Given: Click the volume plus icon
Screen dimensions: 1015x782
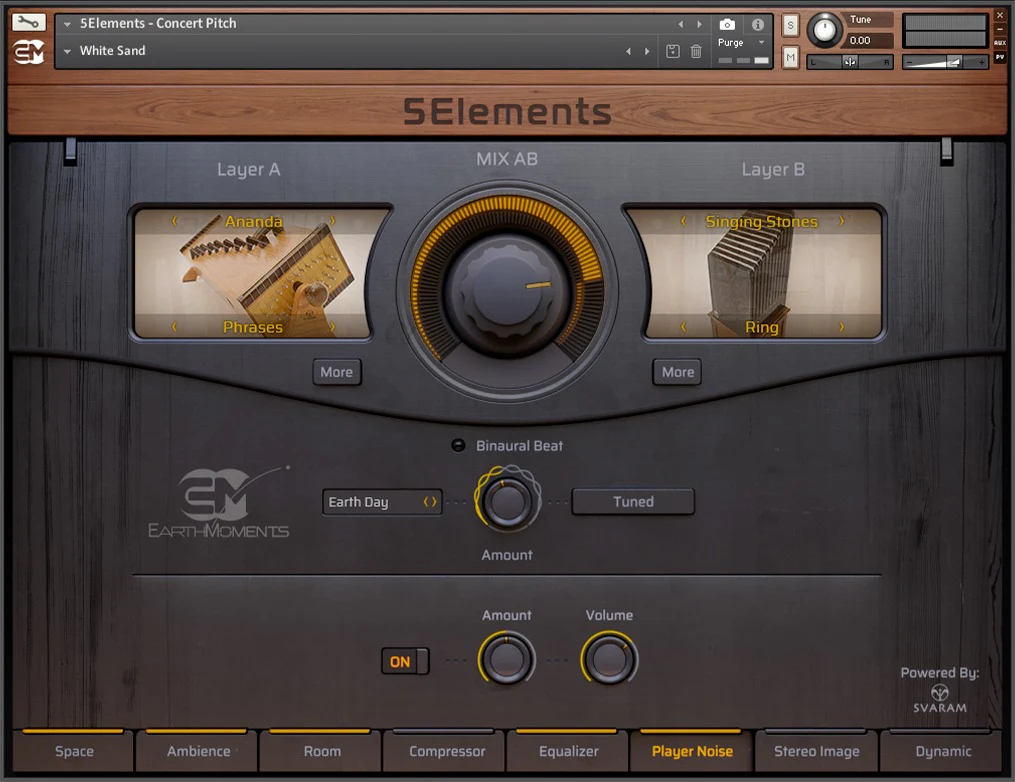Looking at the screenshot, I should [982, 62].
